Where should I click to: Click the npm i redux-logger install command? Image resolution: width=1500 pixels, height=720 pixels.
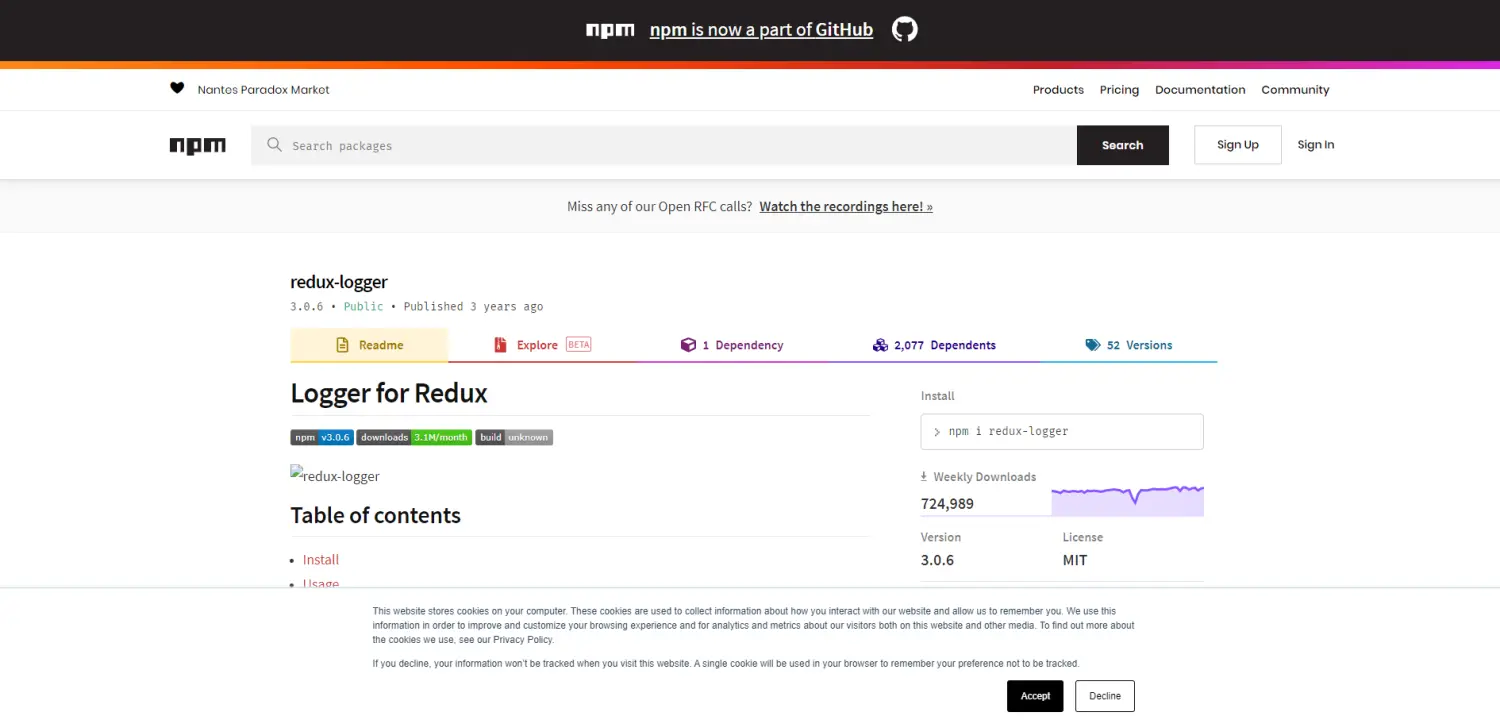tap(1062, 432)
